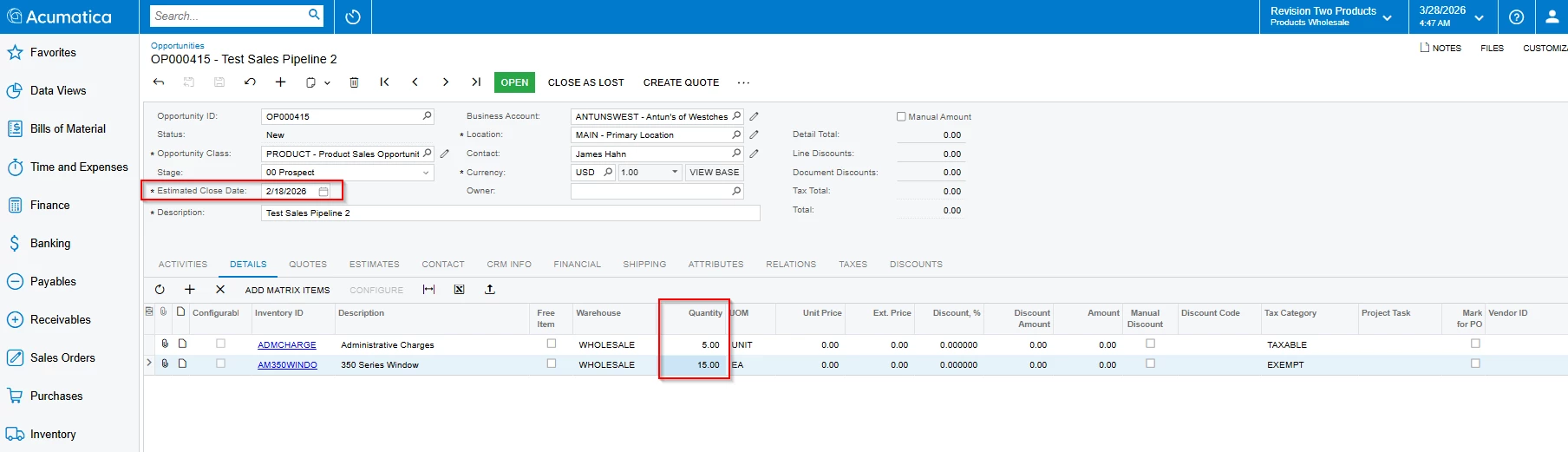Open the ADMCHARGE inventory link
This screenshot has height=452, width=1568.
[x=287, y=344]
